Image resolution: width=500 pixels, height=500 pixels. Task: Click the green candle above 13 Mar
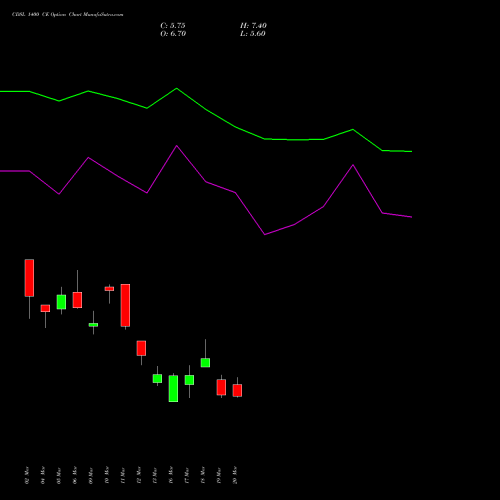click(x=157, y=378)
